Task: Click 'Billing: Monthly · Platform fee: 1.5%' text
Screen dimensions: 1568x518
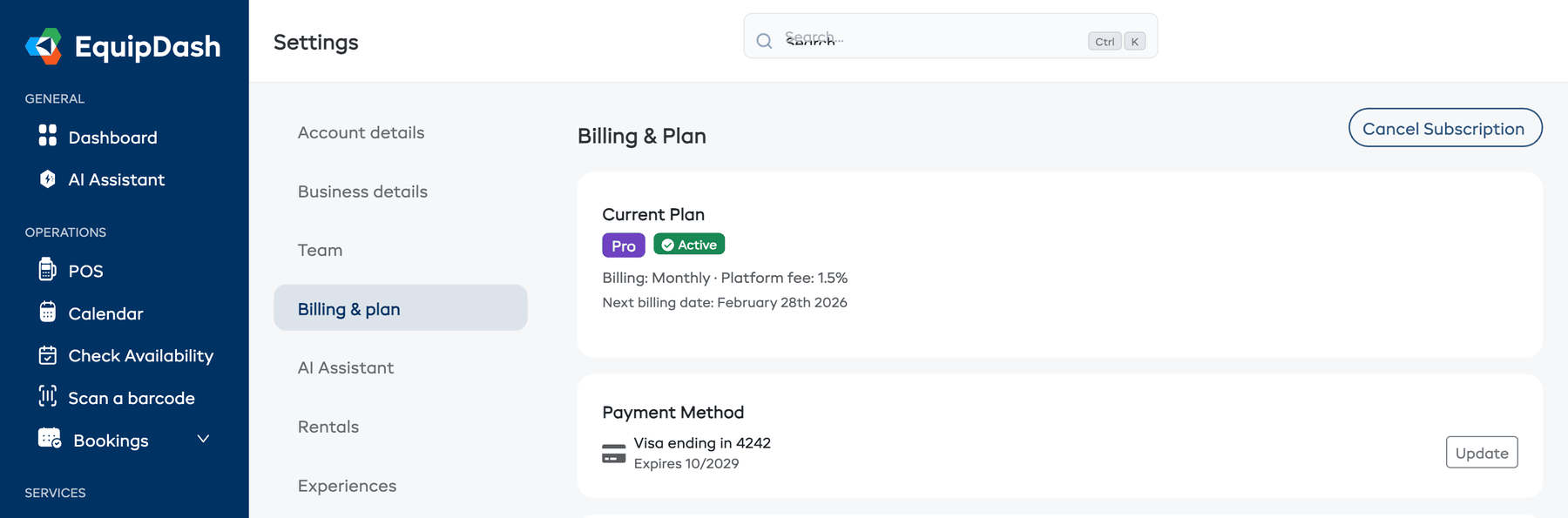Action: (725, 278)
